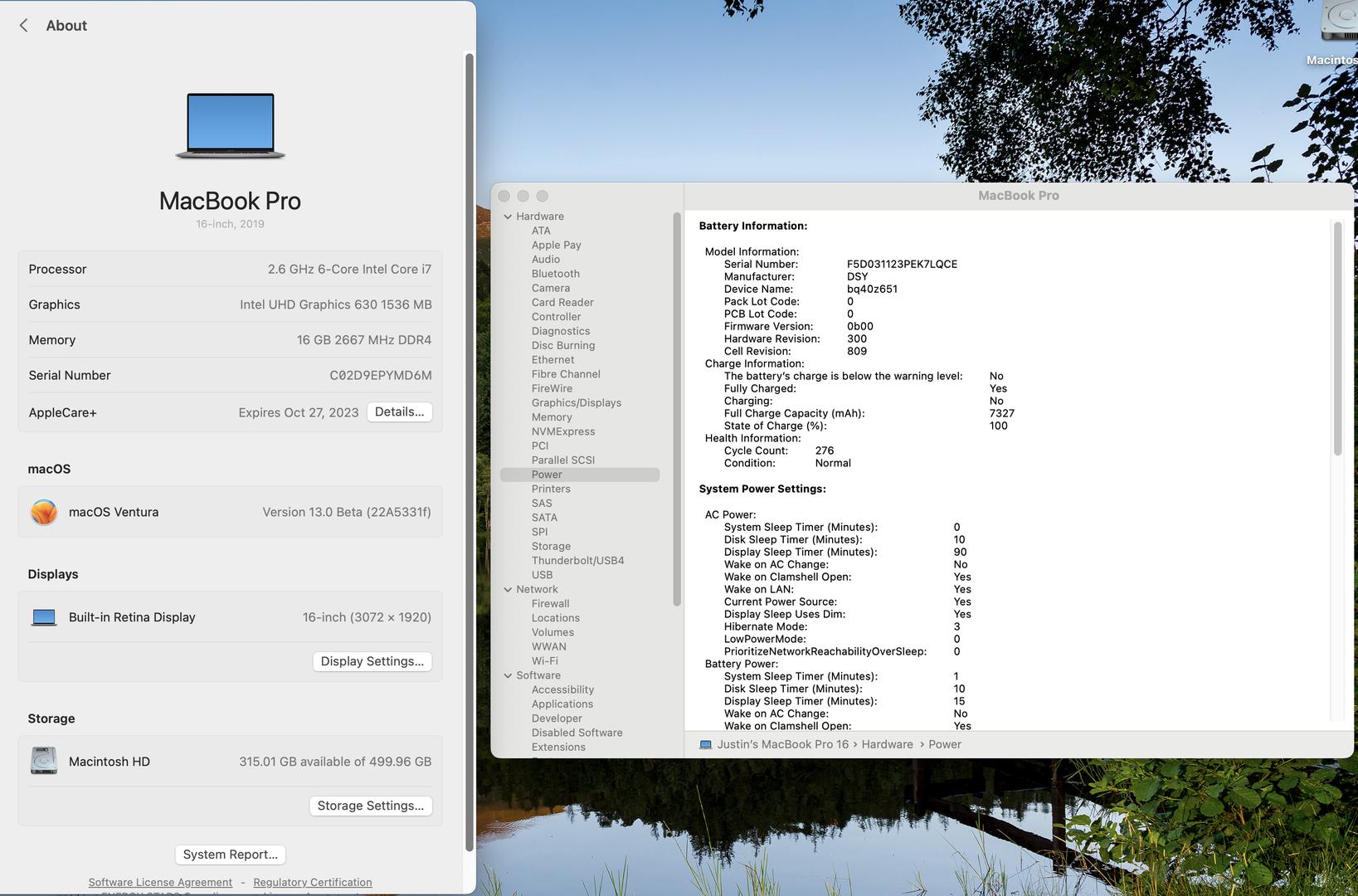Image resolution: width=1358 pixels, height=896 pixels.
Task: Click the About pane vertical scrollbar
Action: pos(469,452)
